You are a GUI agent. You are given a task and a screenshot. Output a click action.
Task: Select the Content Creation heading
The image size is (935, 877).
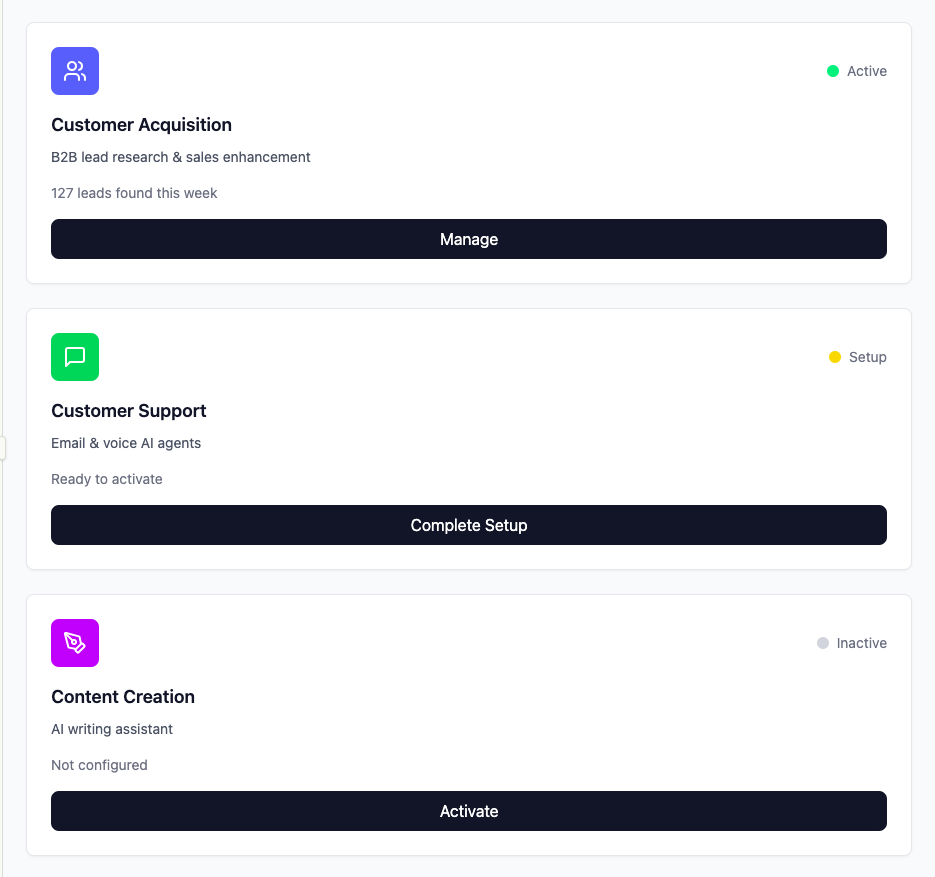(123, 697)
